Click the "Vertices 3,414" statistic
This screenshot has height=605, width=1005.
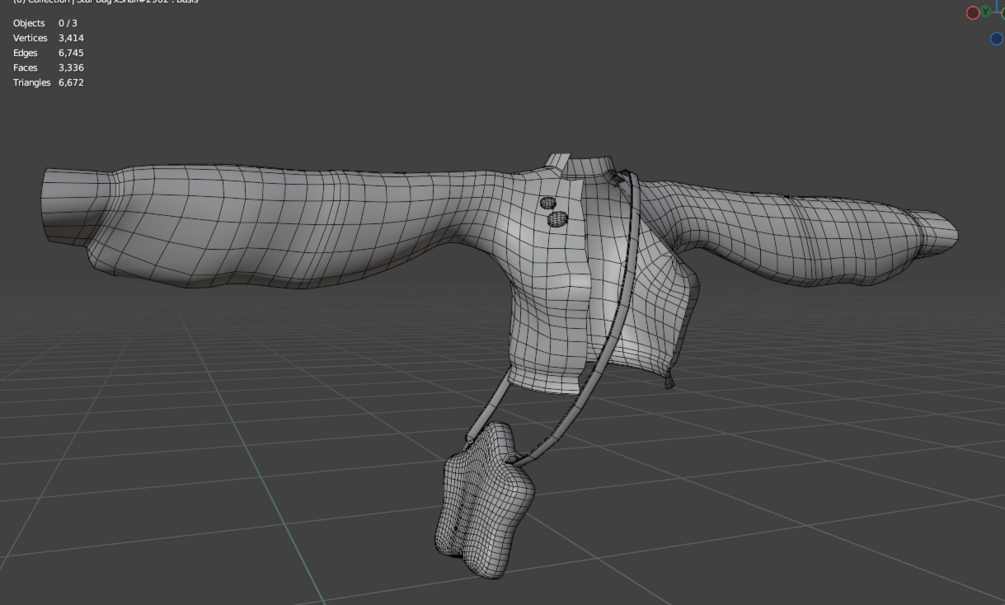(x=48, y=38)
